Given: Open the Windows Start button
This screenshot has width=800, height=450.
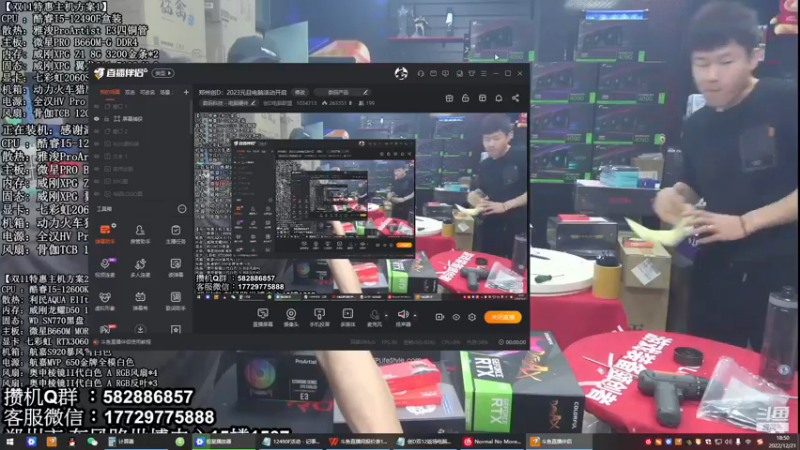Looking at the screenshot, I should (9, 442).
